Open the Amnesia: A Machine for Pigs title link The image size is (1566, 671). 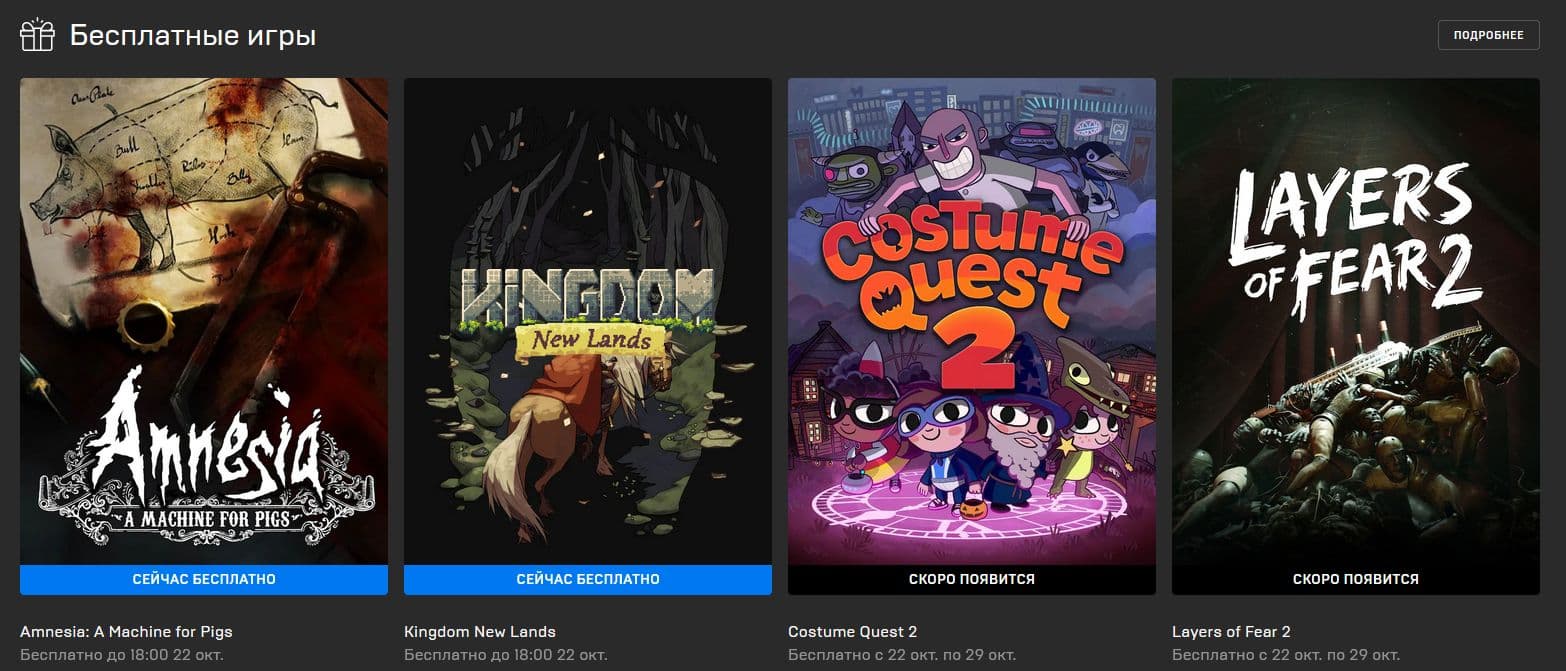coord(126,631)
